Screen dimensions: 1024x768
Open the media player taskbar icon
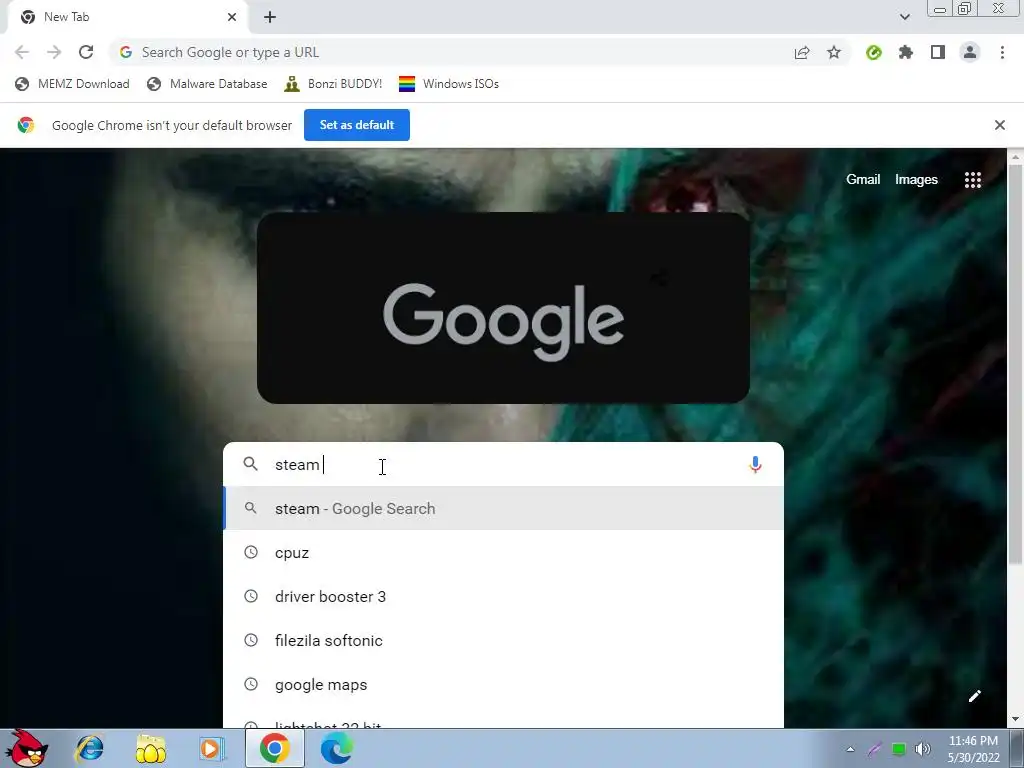(212, 748)
